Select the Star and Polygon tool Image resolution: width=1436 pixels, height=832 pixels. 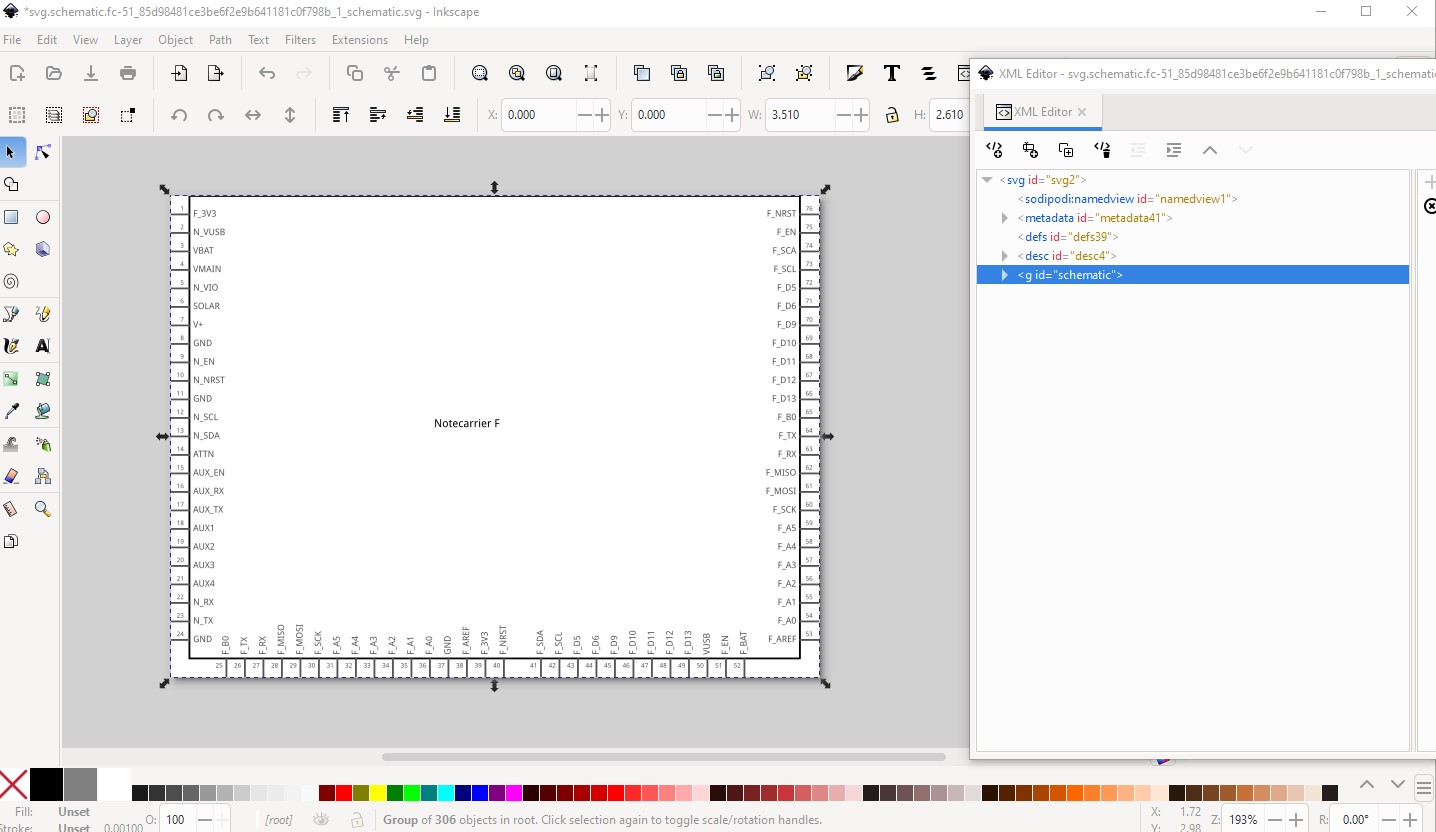coord(11,249)
